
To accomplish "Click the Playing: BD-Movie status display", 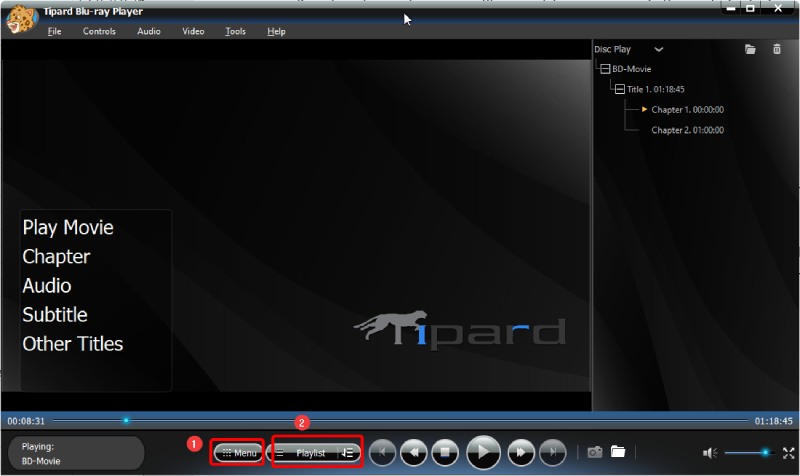I will 77,453.
